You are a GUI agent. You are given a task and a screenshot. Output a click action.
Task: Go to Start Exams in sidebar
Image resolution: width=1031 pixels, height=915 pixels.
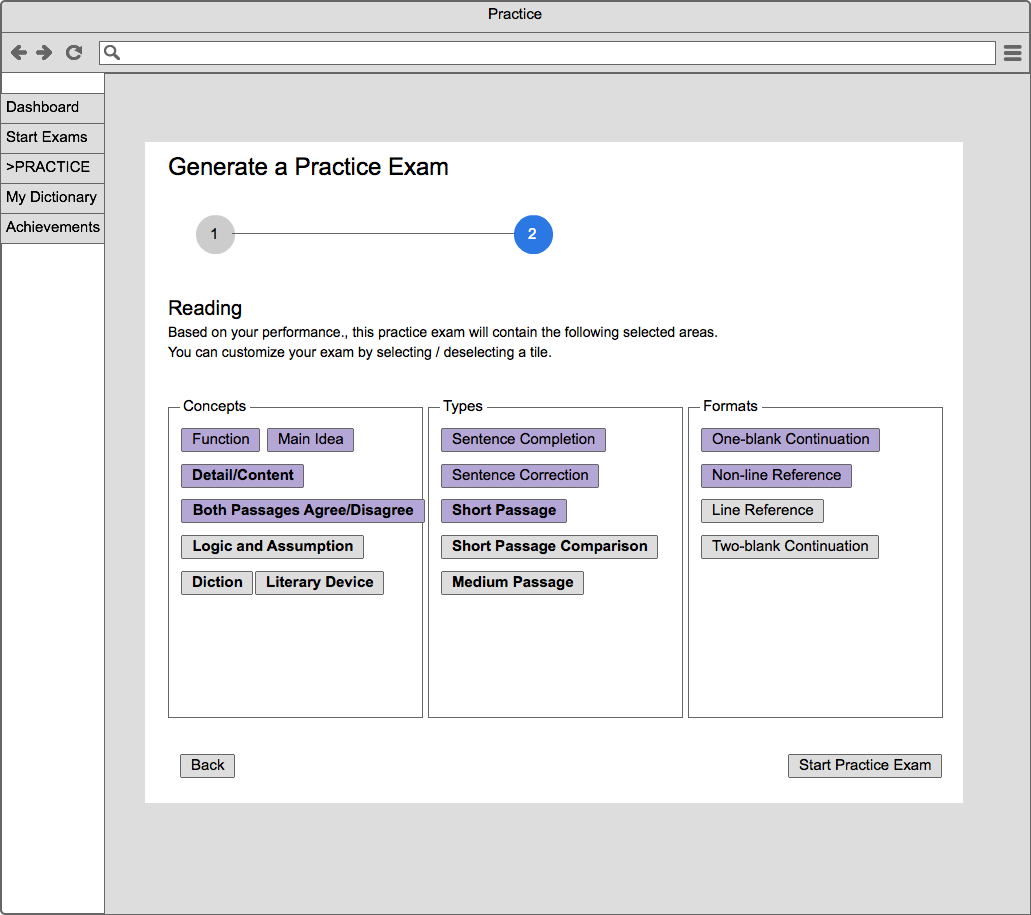tap(53, 138)
